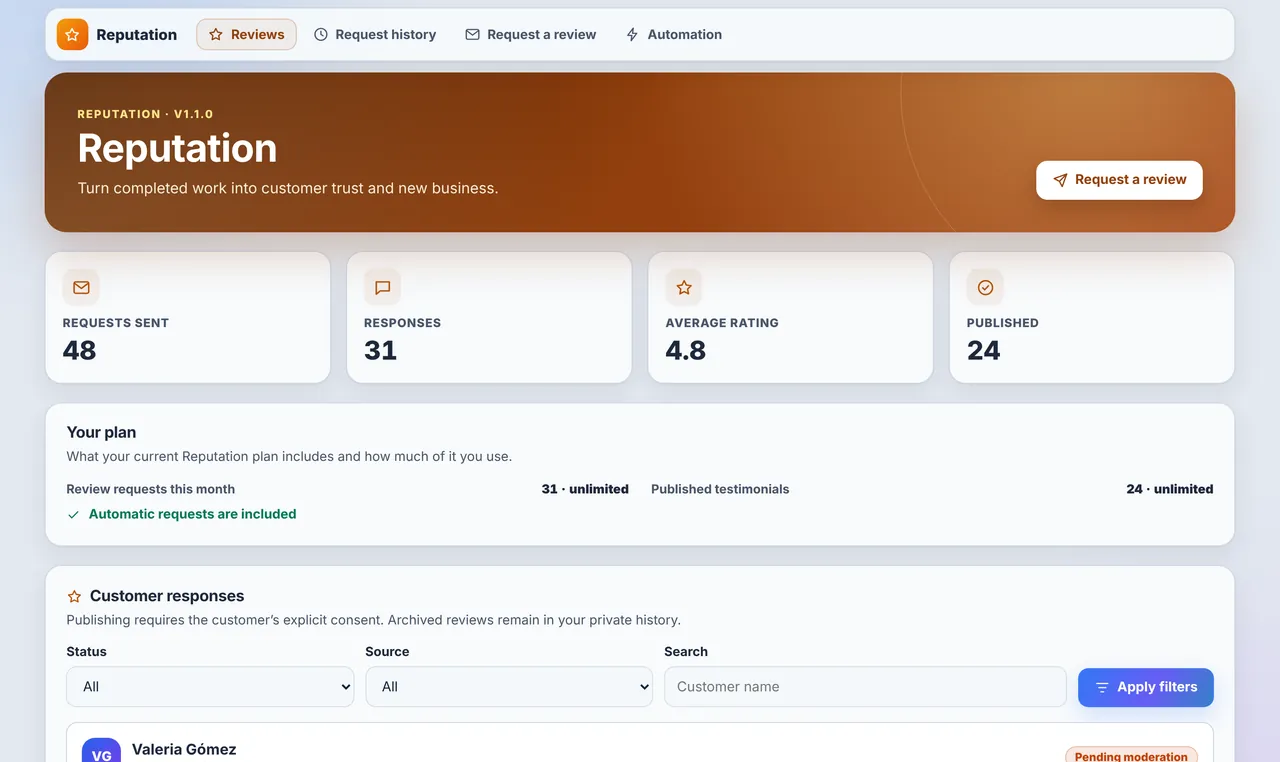Viewport: 1280px width, 762px height.
Task: Apply filters to customer responses
Action: click(x=1146, y=687)
